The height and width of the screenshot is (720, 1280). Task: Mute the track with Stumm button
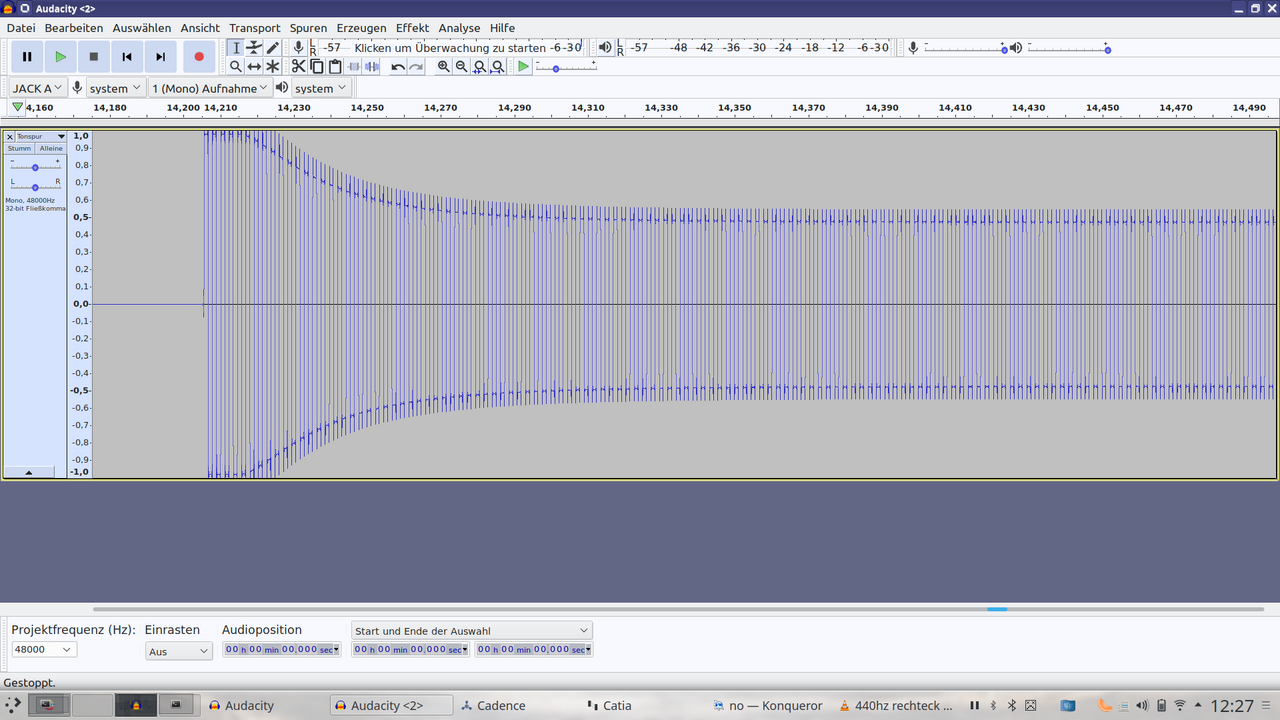pyautogui.click(x=20, y=148)
